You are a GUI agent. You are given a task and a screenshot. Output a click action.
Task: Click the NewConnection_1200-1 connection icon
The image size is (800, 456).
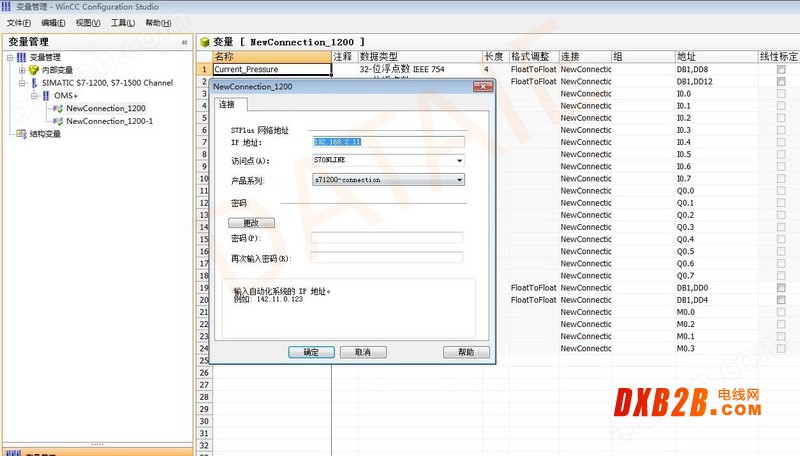58,121
